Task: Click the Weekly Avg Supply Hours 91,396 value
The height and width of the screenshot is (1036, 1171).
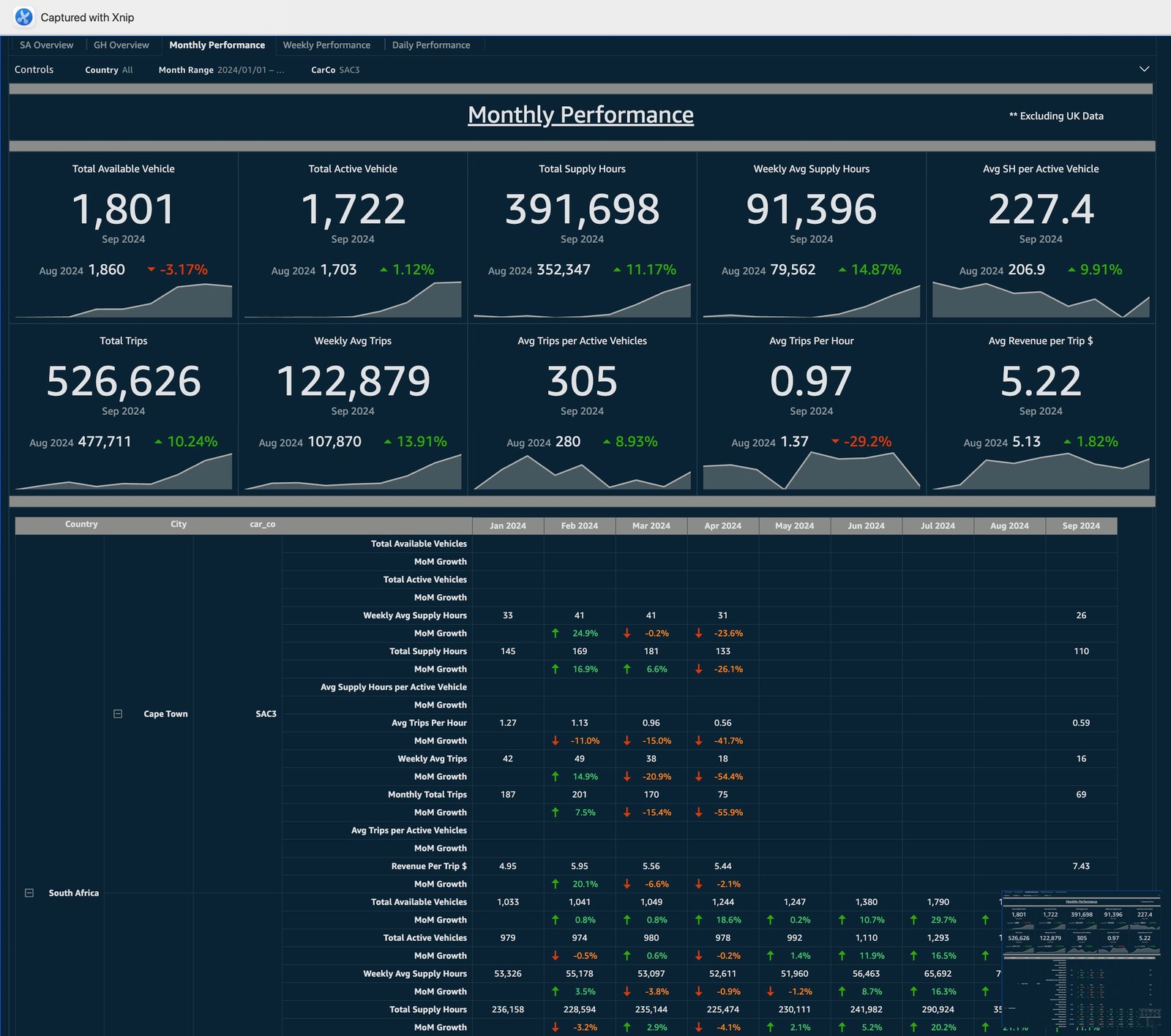Action: click(811, 209)
